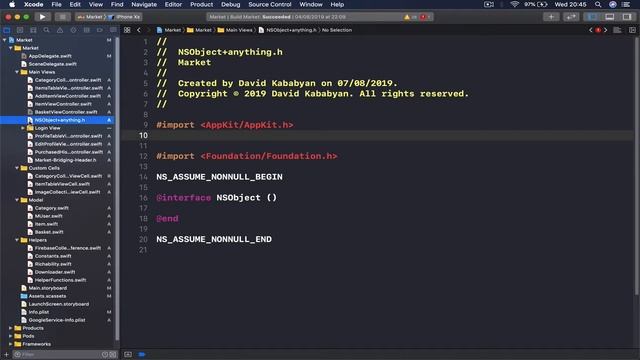640x360 pixels.
Task: Jump to the previous issue in the editor
Action: (x=591, y=30)
